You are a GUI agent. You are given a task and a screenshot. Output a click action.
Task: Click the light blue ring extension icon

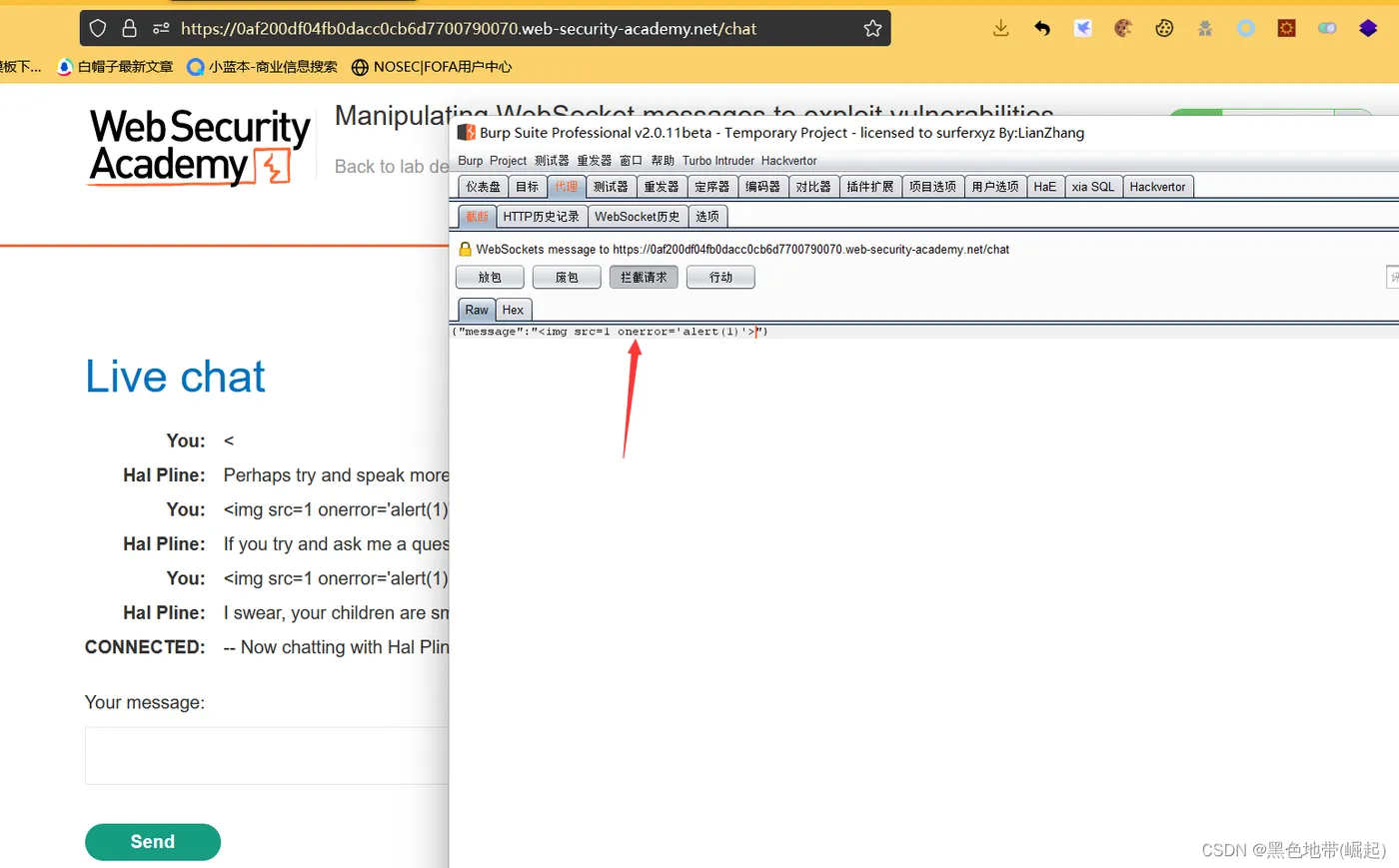tap(1246, 28)
